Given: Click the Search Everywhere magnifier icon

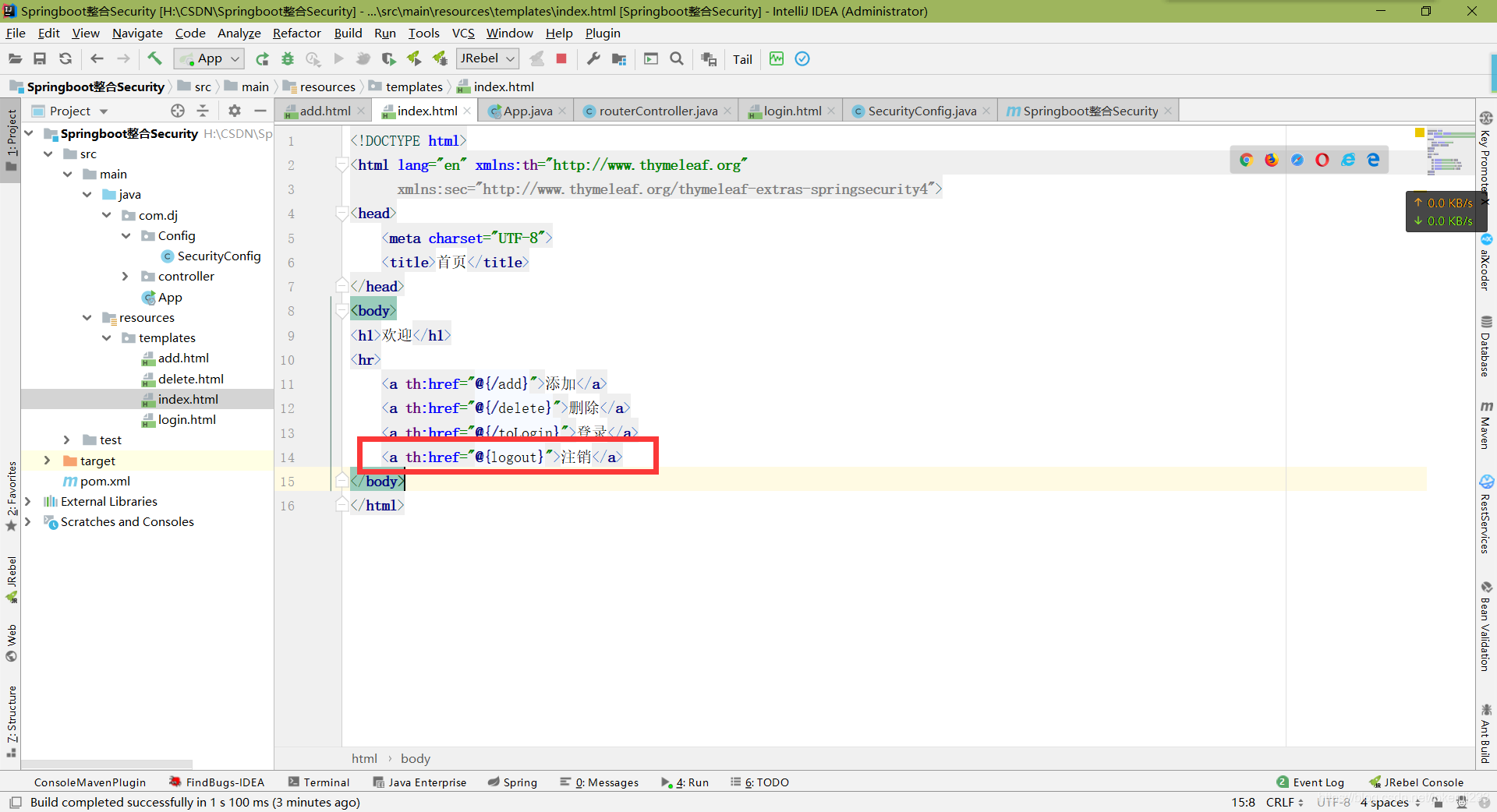Looking at the screenshot, I should coord(677,58).
